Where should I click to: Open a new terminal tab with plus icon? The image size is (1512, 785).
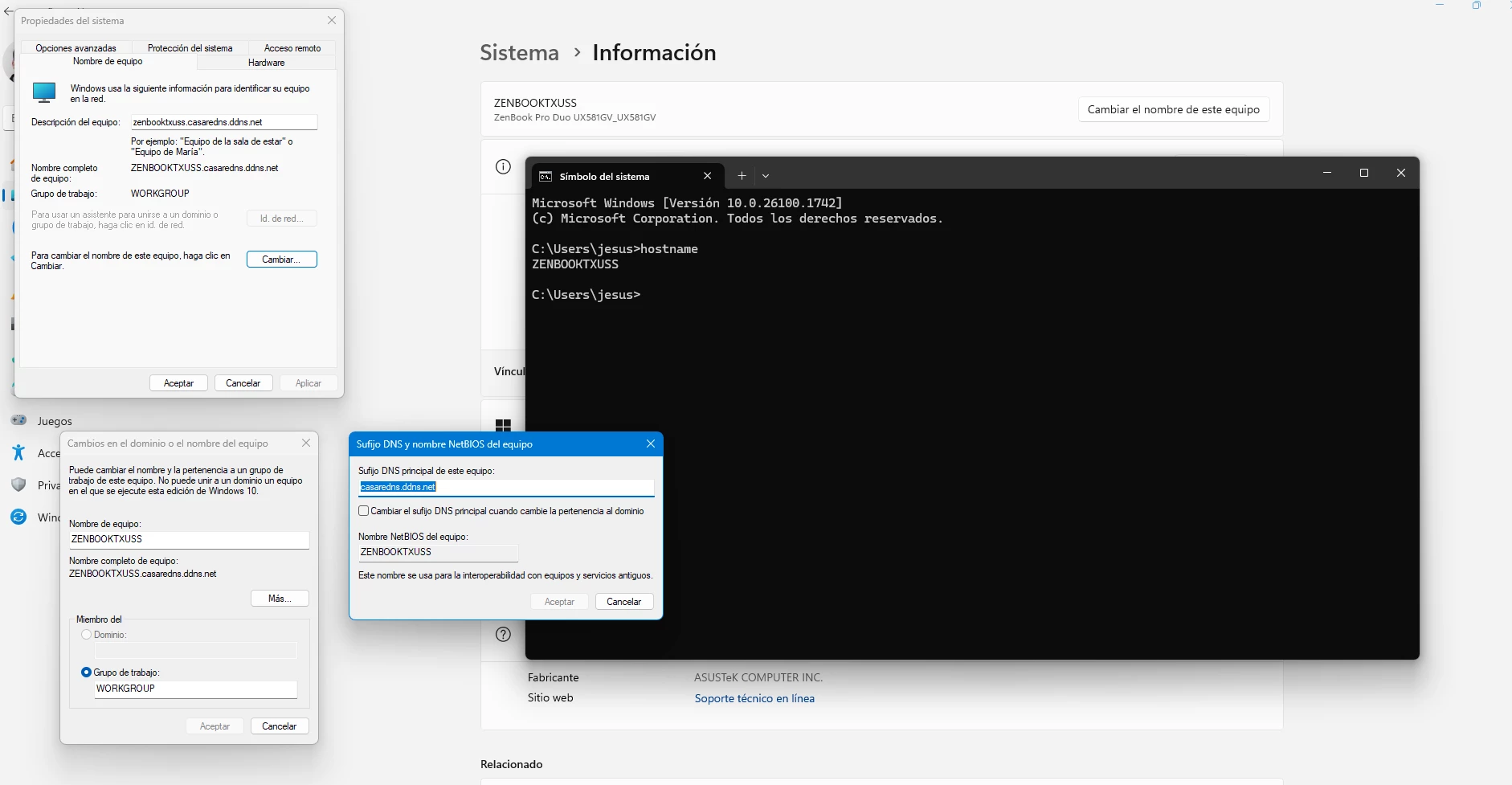[x=742, y=176]
